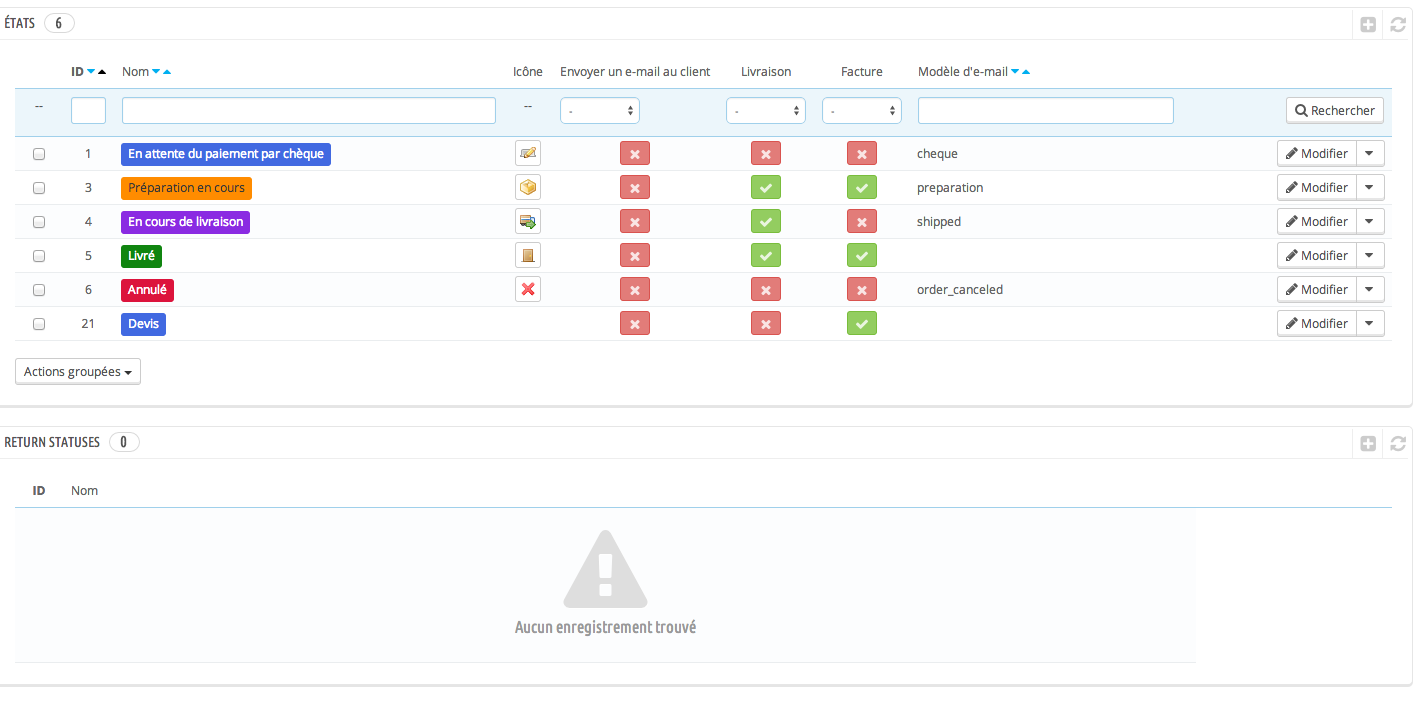Click Modifier for Devis state
The image size is (1418, 720).
pyautogui.click(x=1317, y=324)
